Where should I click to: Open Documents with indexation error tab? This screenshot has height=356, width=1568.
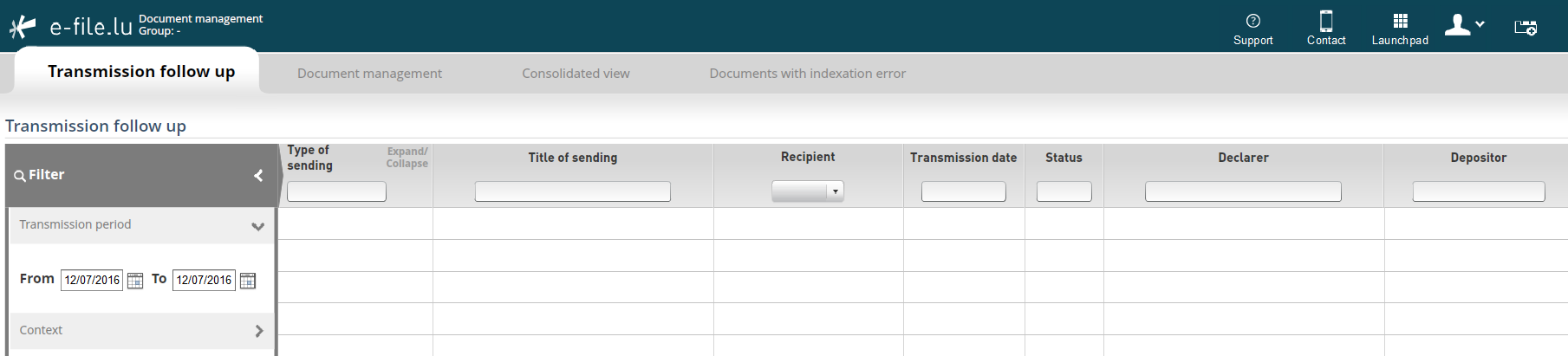click(x=807, y=74)
